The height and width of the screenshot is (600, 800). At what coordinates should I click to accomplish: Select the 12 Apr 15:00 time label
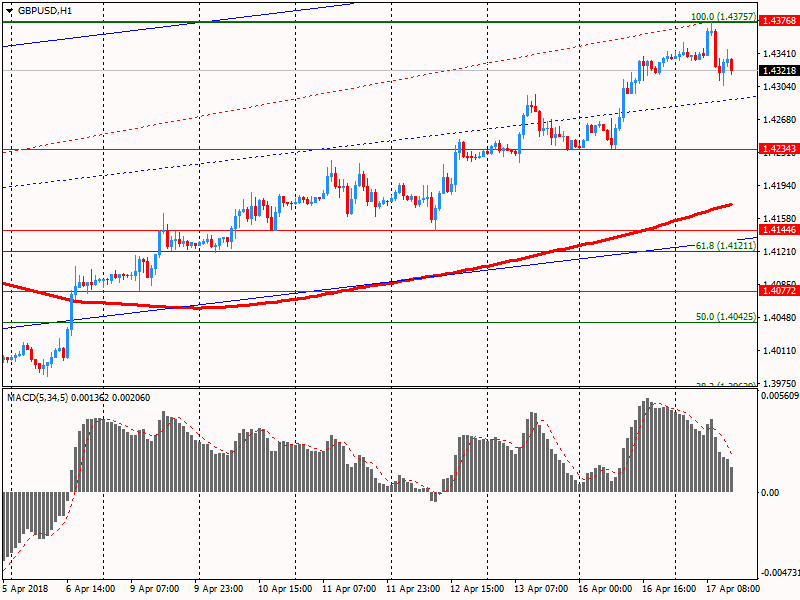click(x=477, y=589)
